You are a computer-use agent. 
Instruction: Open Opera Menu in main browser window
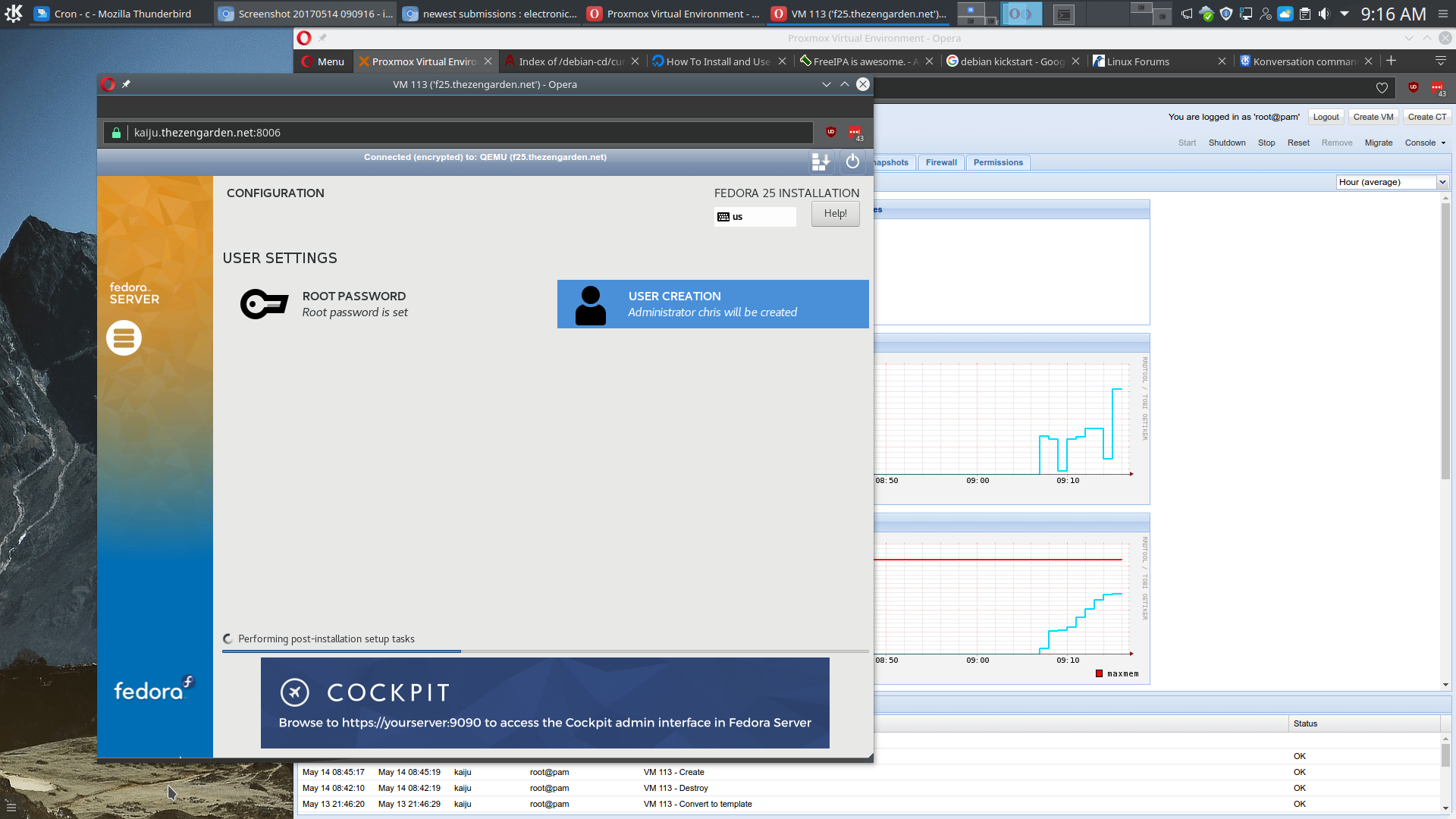click(x=323, y=61)
